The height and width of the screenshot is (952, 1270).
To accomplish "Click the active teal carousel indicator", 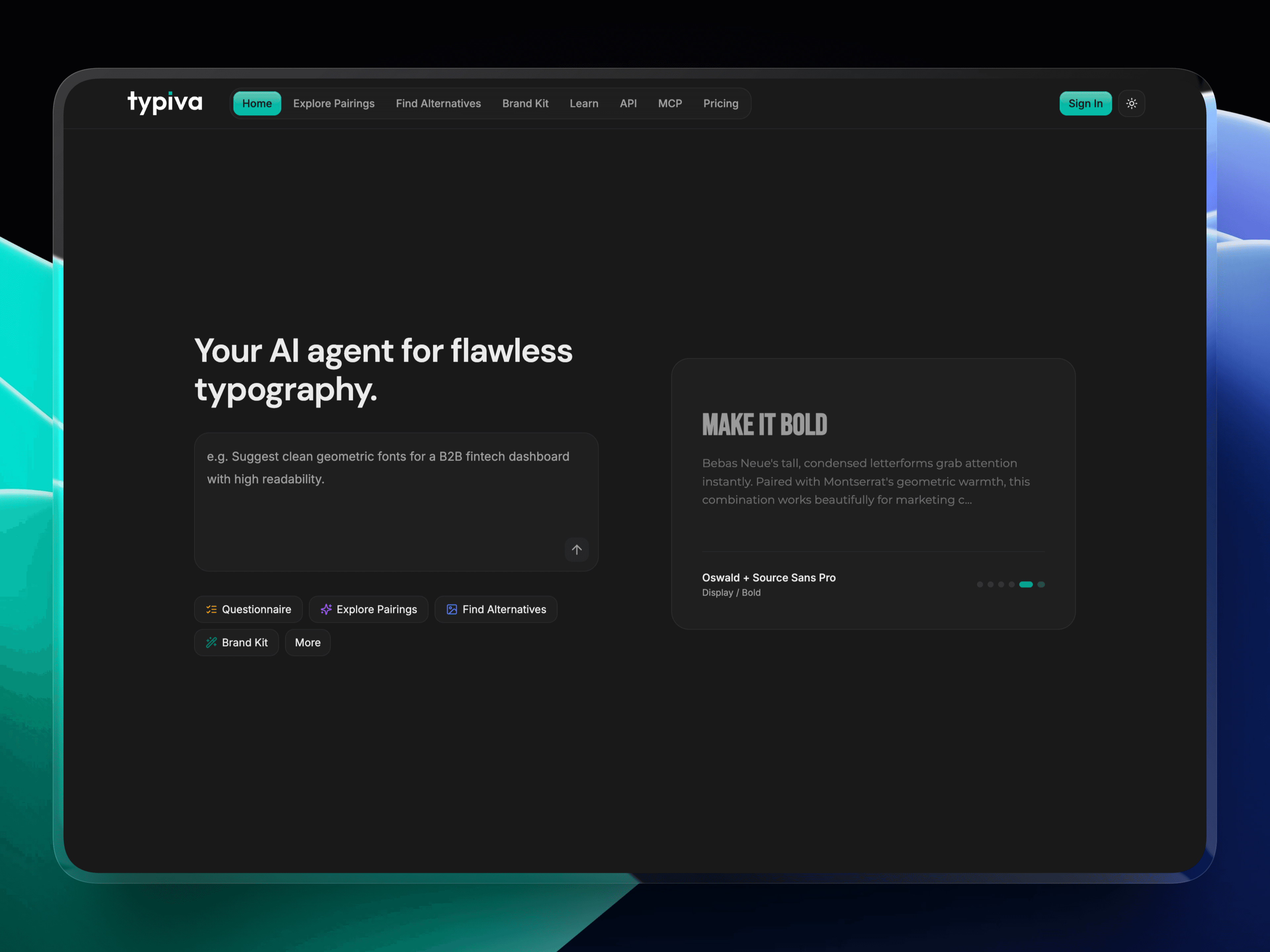I will coord(1025,584).
